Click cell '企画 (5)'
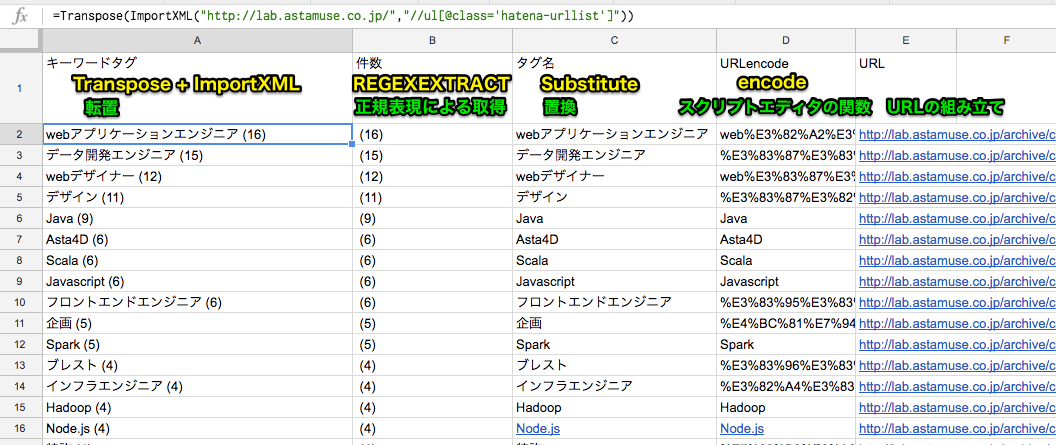The width and height of the screenshot is (1056, 445). tap(197, 324)
